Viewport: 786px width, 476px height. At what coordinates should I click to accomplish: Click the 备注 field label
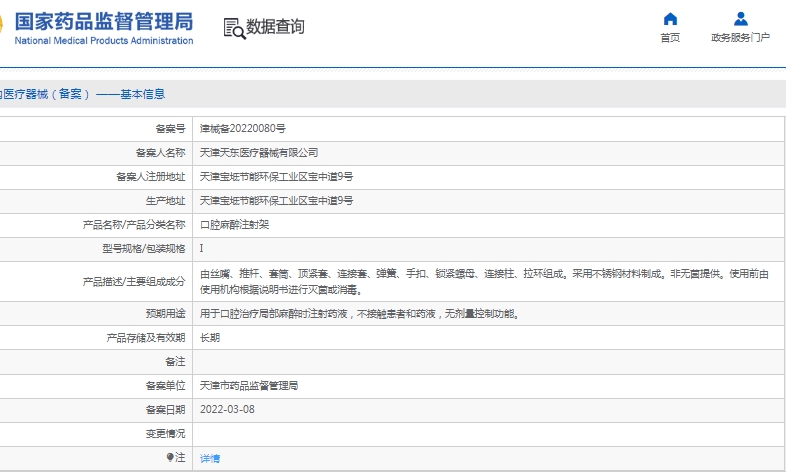[x=175, y=362]
